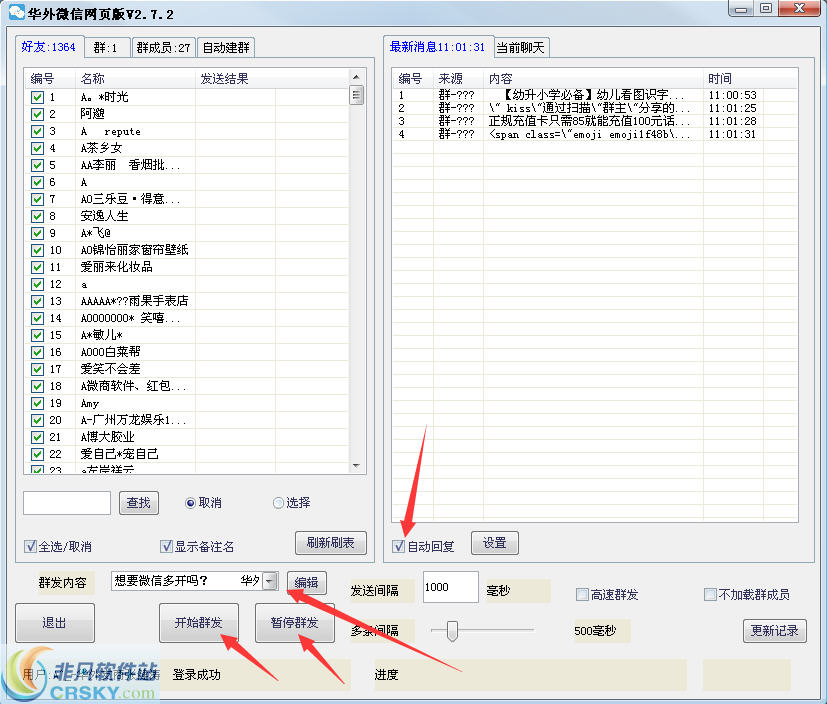Click the 登录成功 status text
The height and width of the screenshot is (704, 827).
click(197, 674)
